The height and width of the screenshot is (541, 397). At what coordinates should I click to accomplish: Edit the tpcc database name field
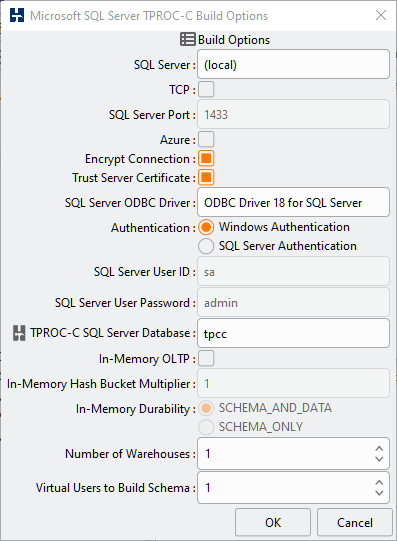coord(294,333)
